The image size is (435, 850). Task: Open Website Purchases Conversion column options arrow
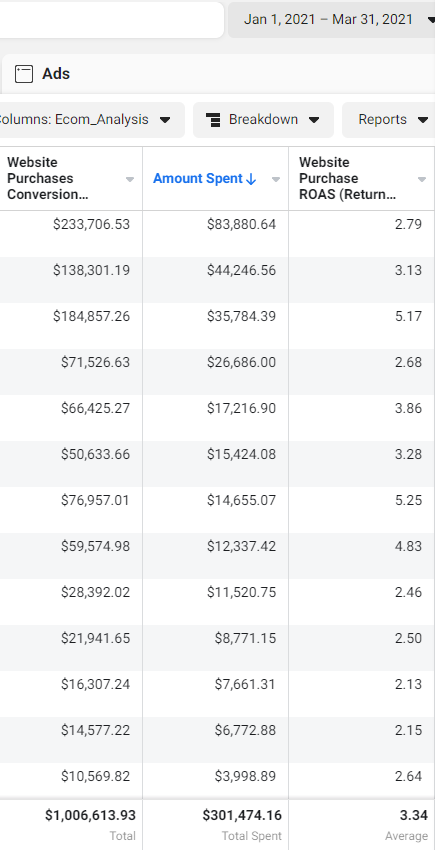[x=130, y=179]
